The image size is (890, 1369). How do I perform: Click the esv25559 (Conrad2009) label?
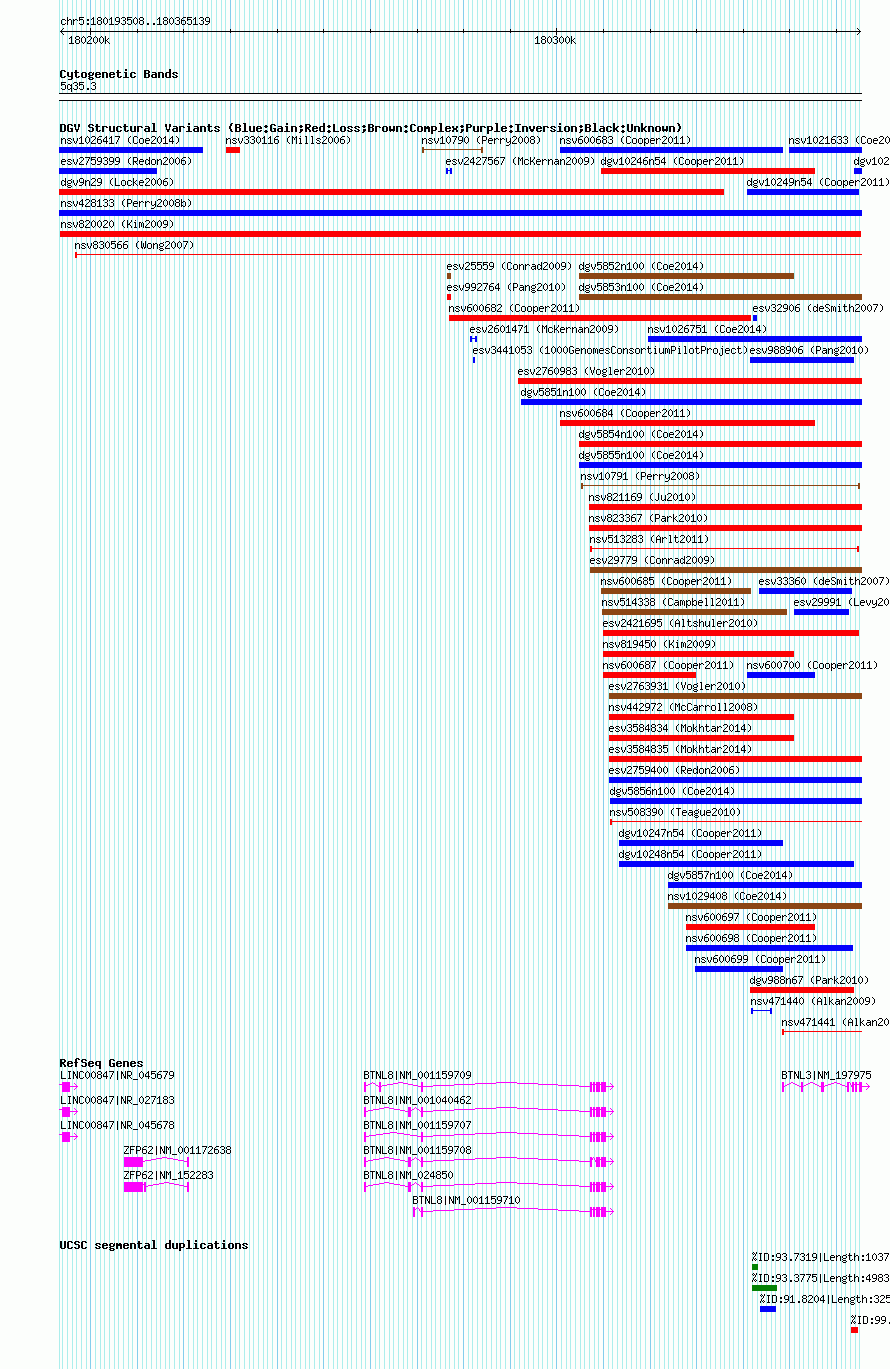509,266
